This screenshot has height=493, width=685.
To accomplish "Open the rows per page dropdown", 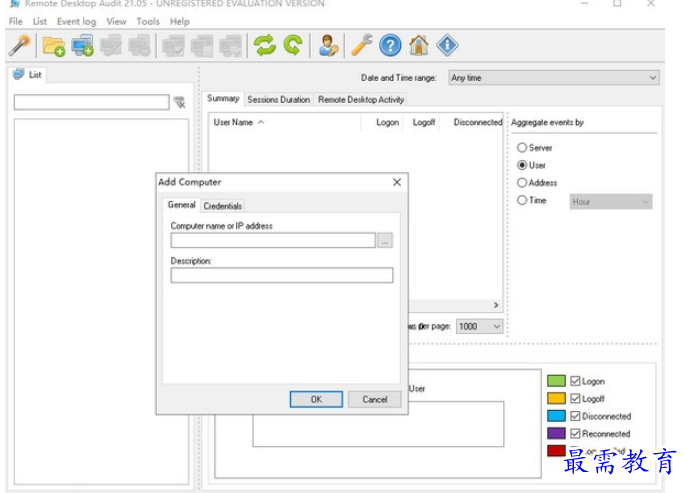I will [479, 326].
